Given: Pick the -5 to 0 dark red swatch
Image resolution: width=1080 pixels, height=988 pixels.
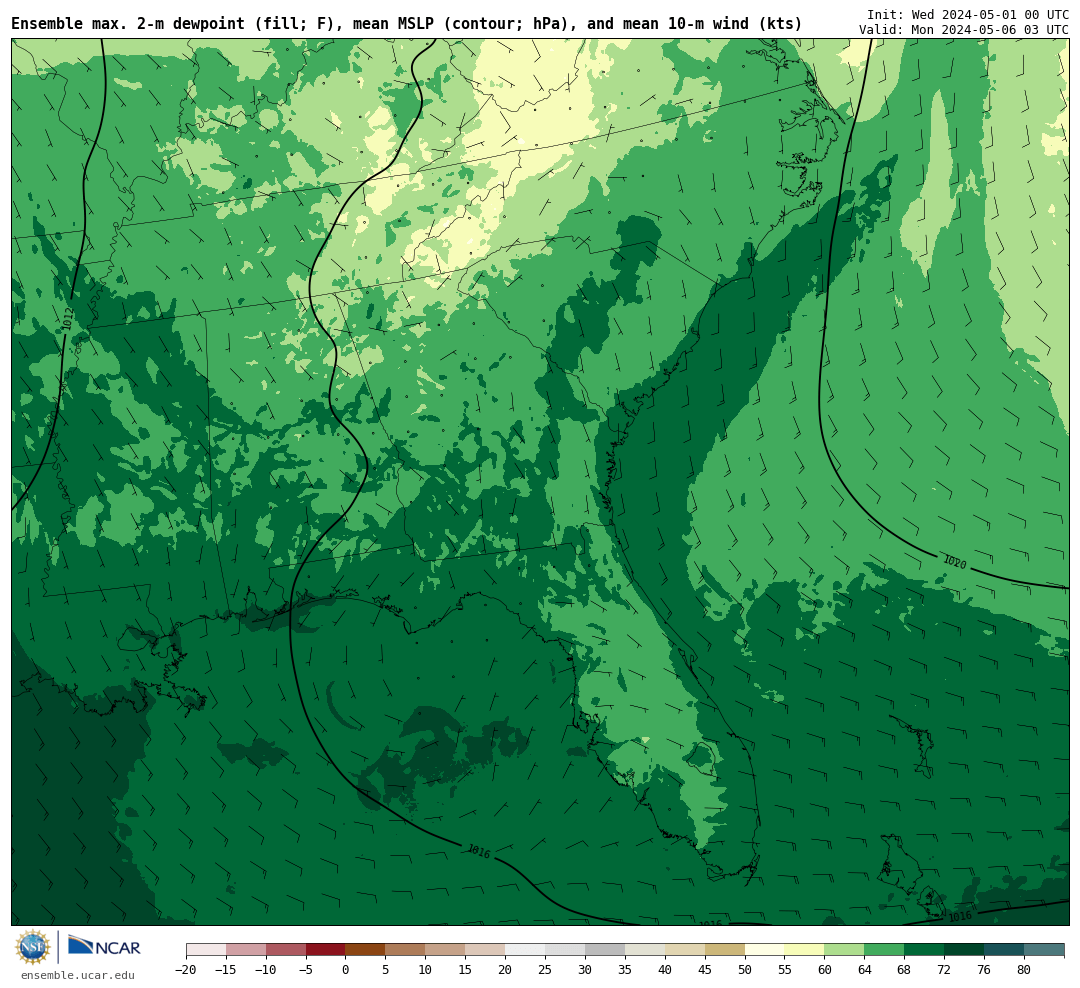Looking at the screenshot, I should [x=326, y=950].
